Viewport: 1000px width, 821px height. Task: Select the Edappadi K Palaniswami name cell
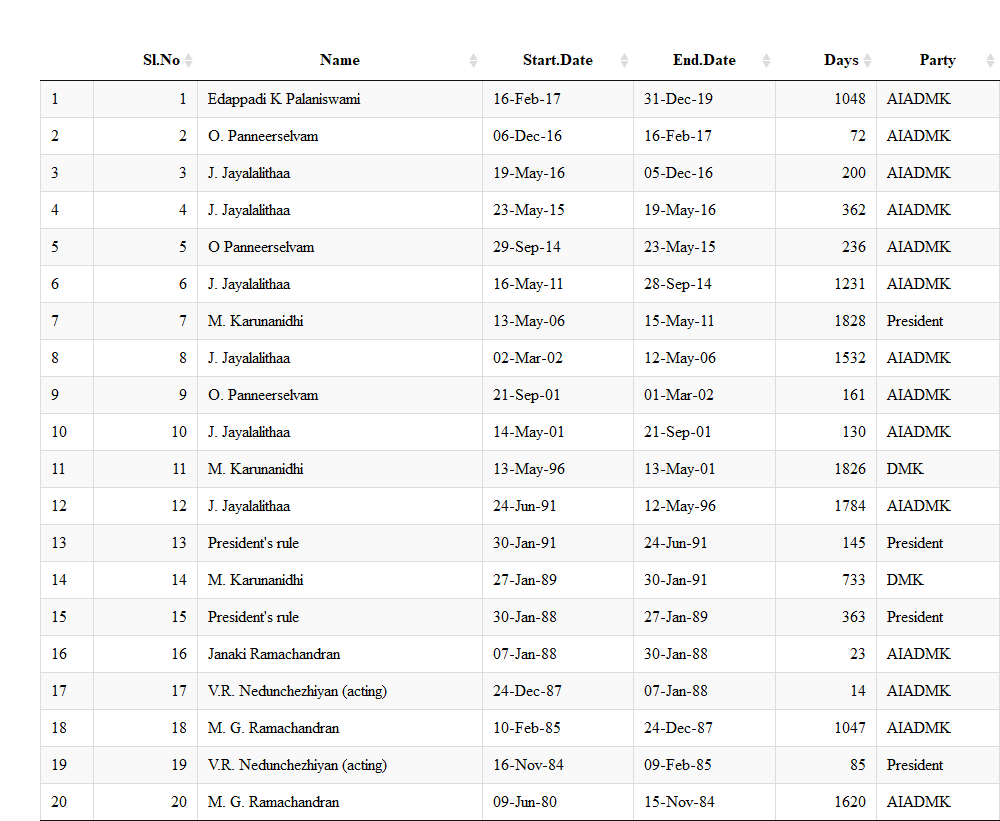tap(284, 99)
